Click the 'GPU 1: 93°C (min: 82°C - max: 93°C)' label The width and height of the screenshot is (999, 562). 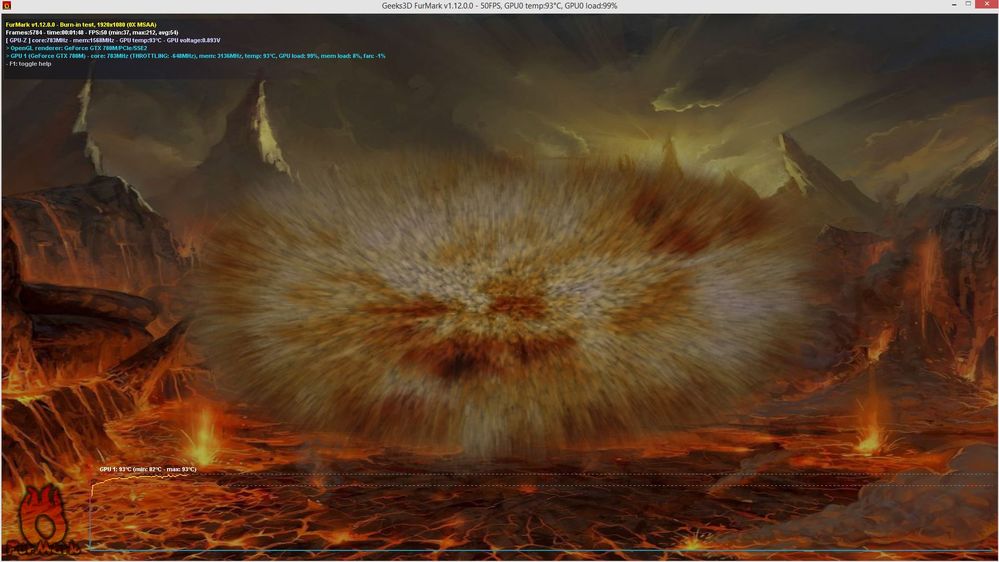tap(148, 469)
